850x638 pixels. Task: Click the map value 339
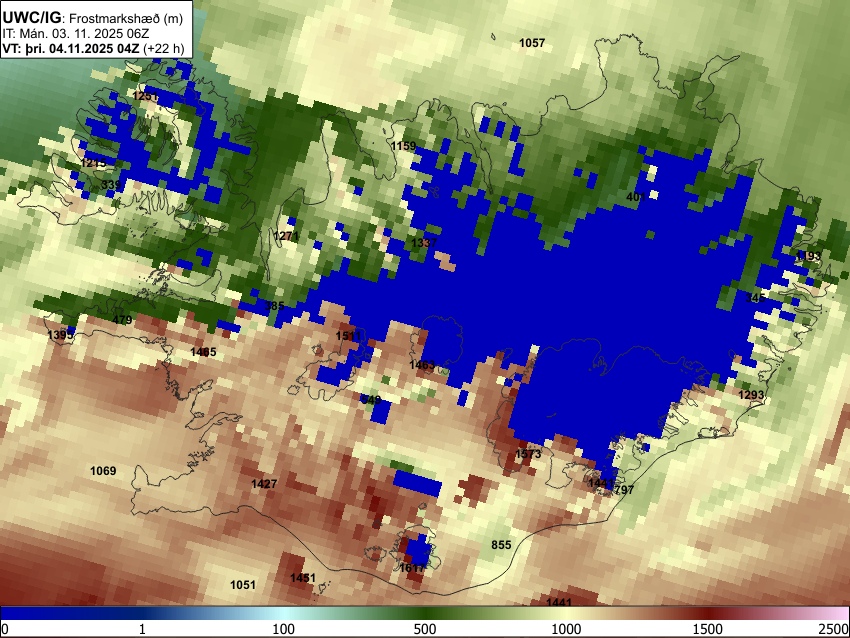[111, 185]
